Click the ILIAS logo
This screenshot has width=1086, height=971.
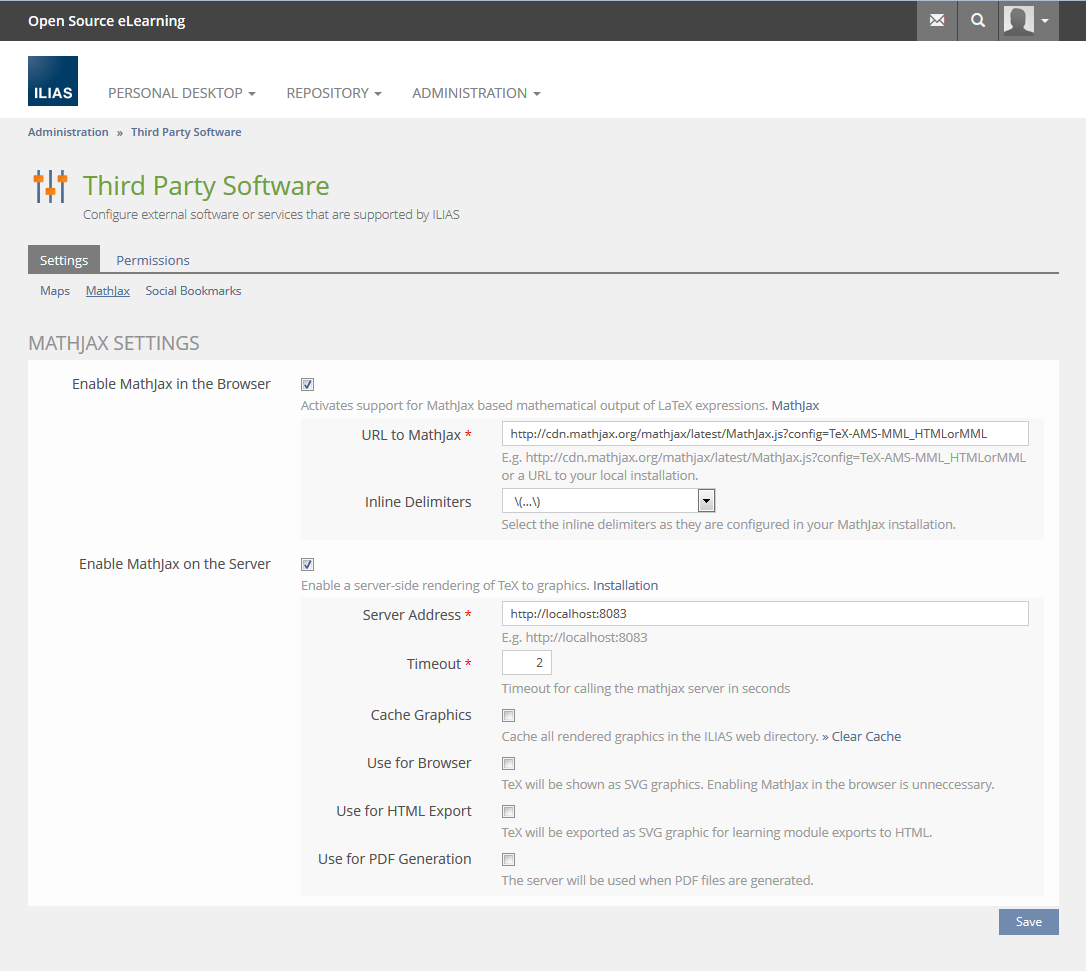53,81
